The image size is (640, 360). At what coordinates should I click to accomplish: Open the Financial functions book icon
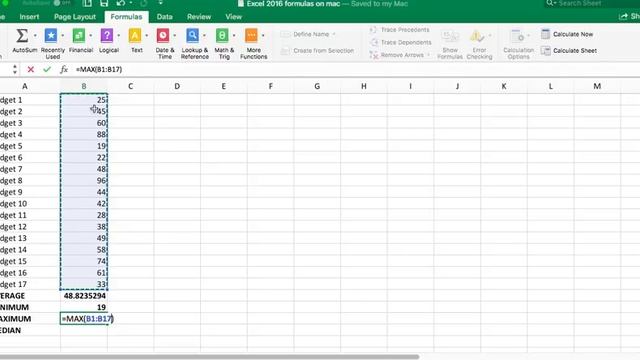(79, 36)
